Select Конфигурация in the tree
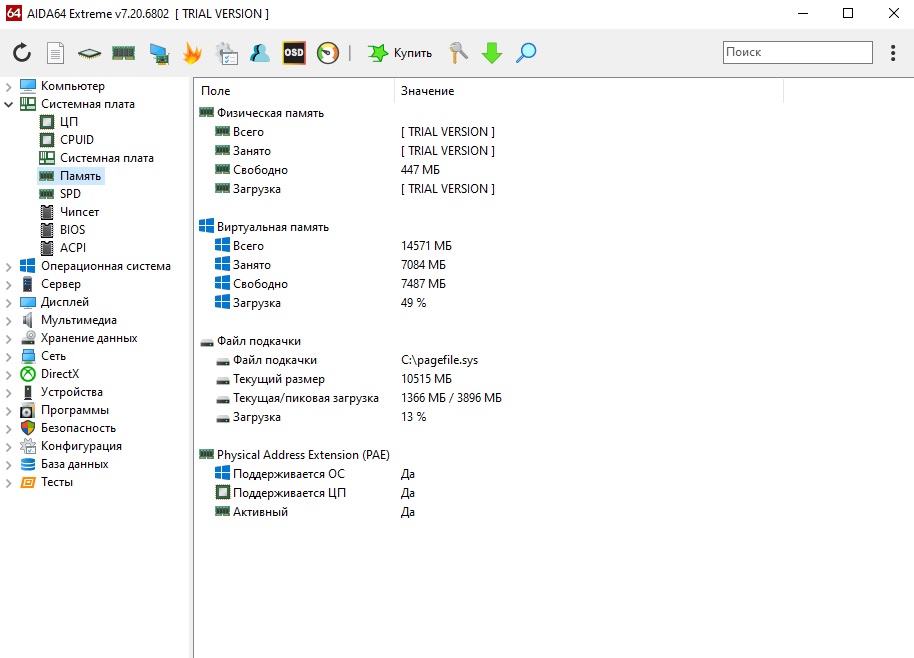Image resolution: width=914 pixels, height=658 pixels. pyautogui.click(x=81, y=446)
